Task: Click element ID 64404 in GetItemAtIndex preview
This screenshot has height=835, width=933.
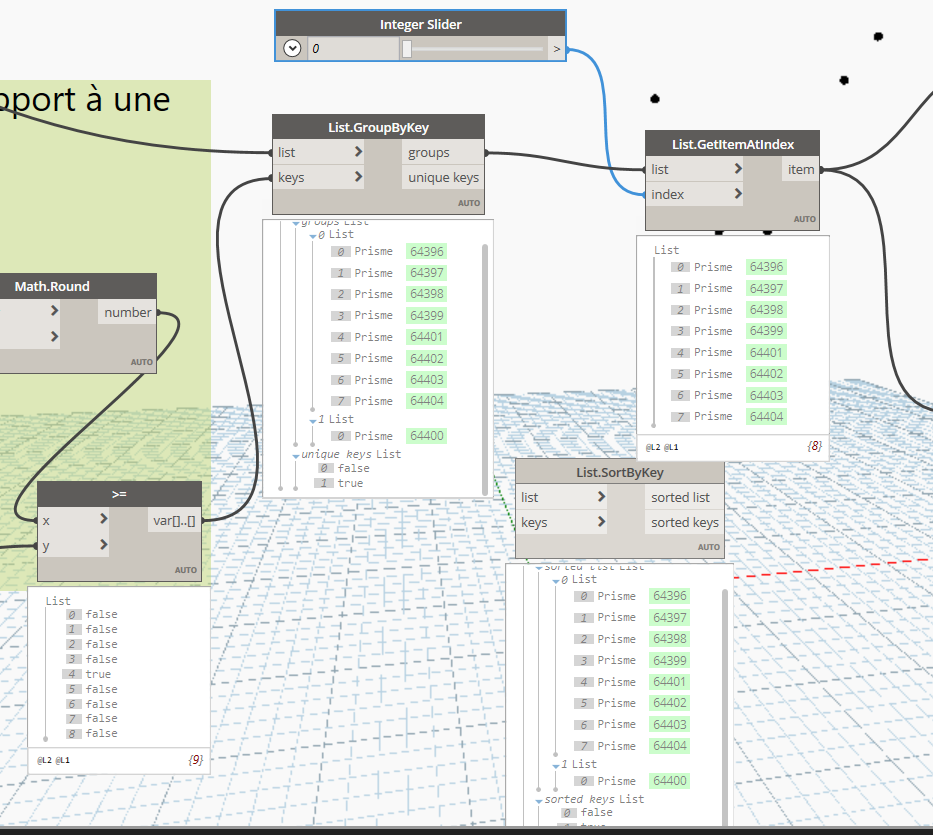Action: coord(767,416)
